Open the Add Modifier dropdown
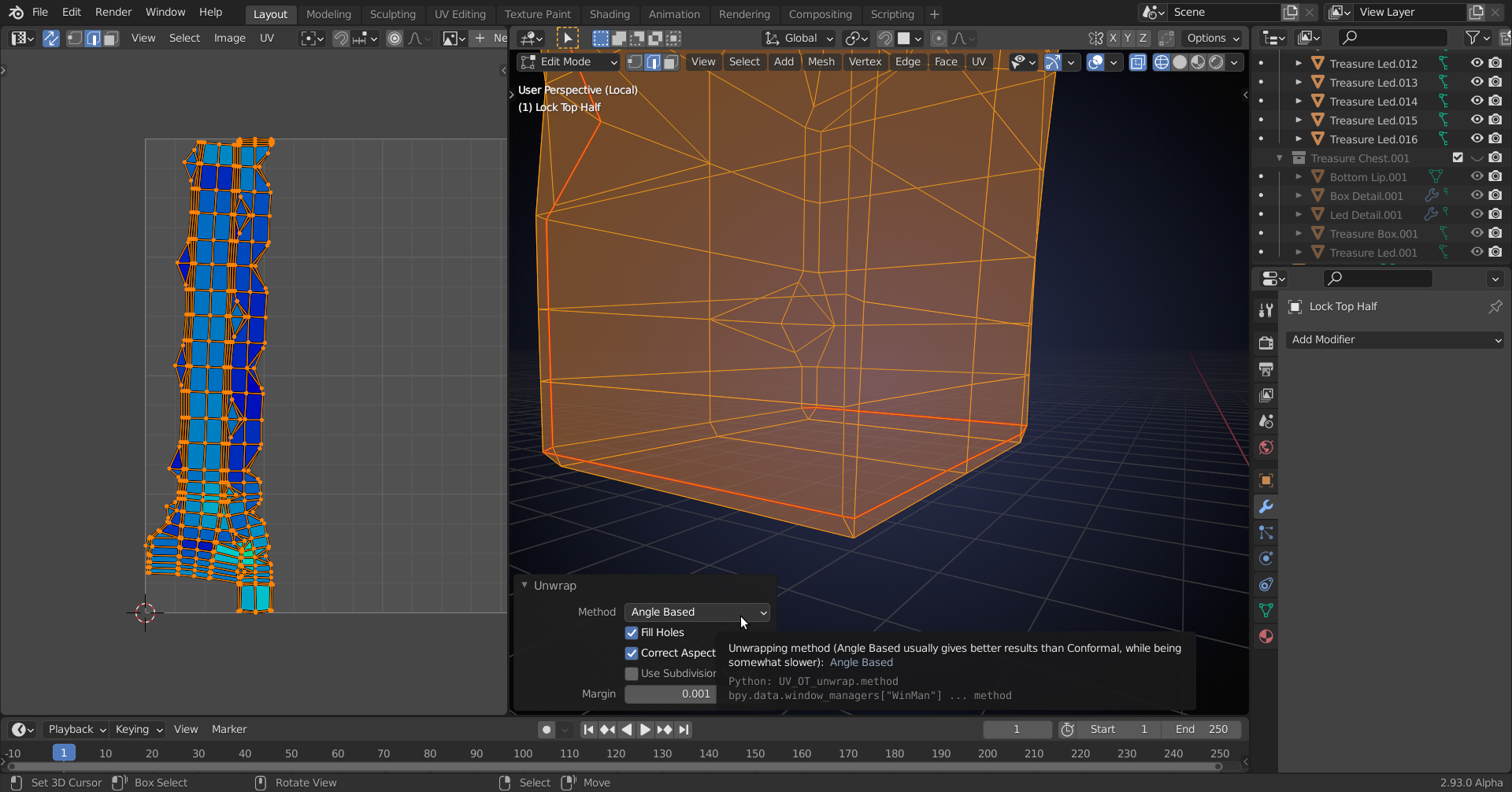The height and width of the screenshot is (792, 1512). coord(1395,340)
